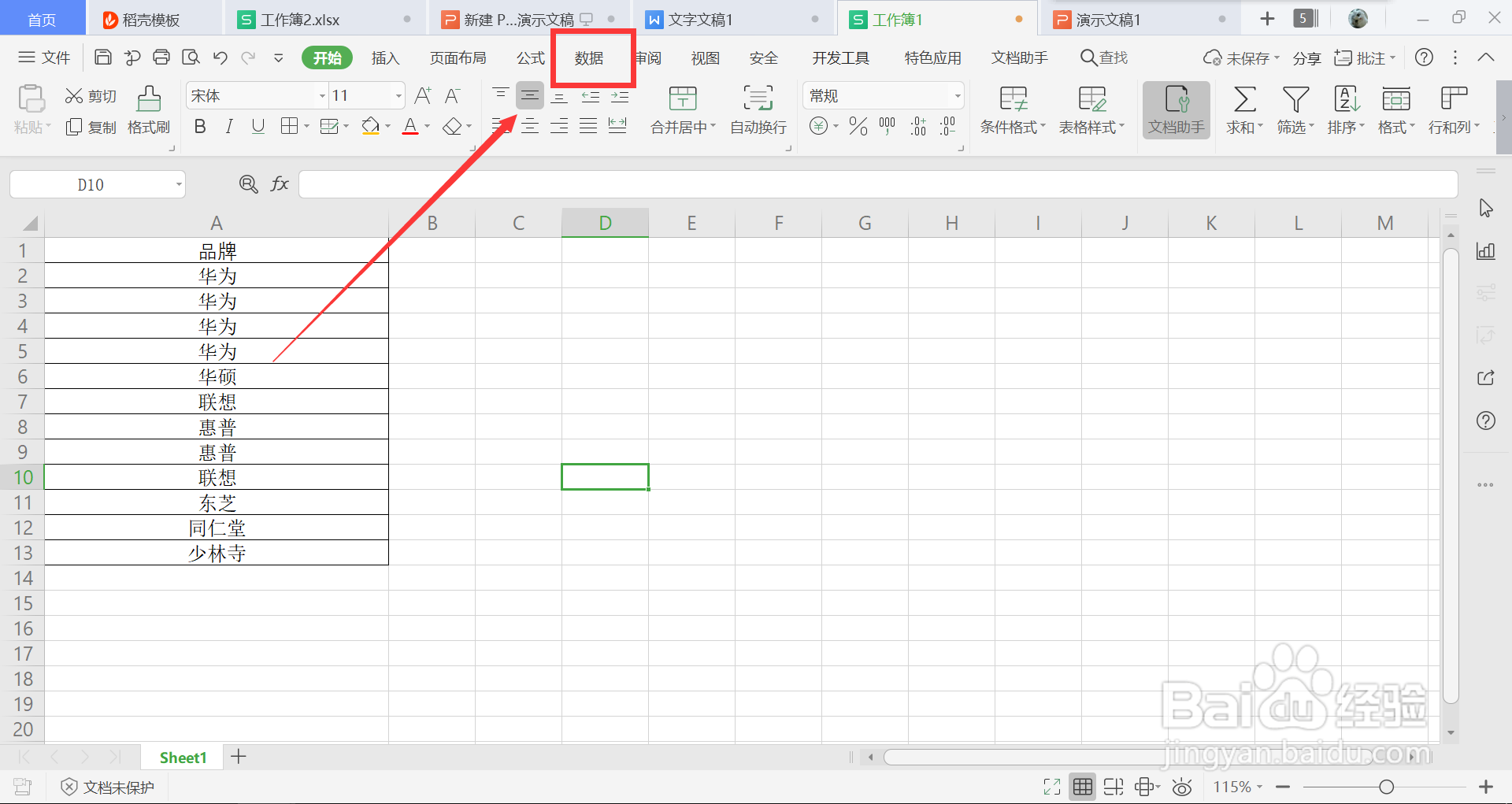
Task: Select the Sheet1 sheet tab
Action: (x=183, y=758)
